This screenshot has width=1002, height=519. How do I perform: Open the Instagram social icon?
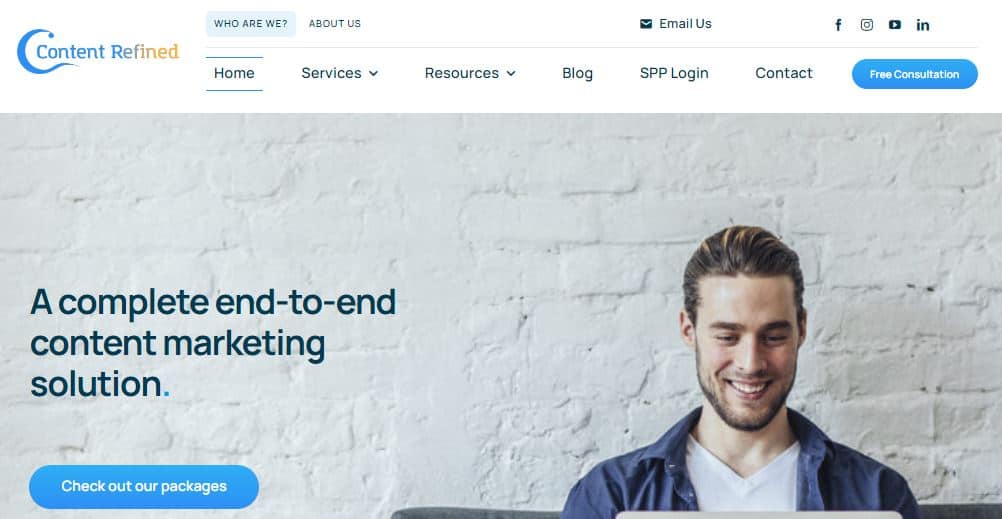pyautogui.click(x=867, y=25)
